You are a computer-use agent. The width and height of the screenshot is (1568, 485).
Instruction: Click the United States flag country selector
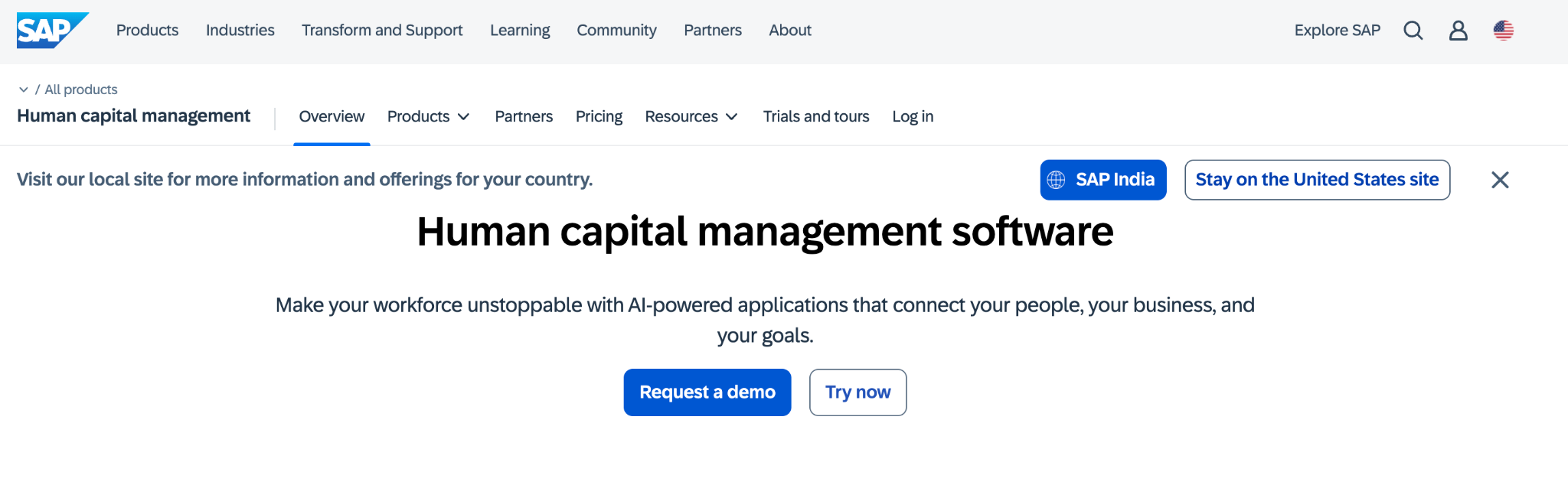(1503, 31)
